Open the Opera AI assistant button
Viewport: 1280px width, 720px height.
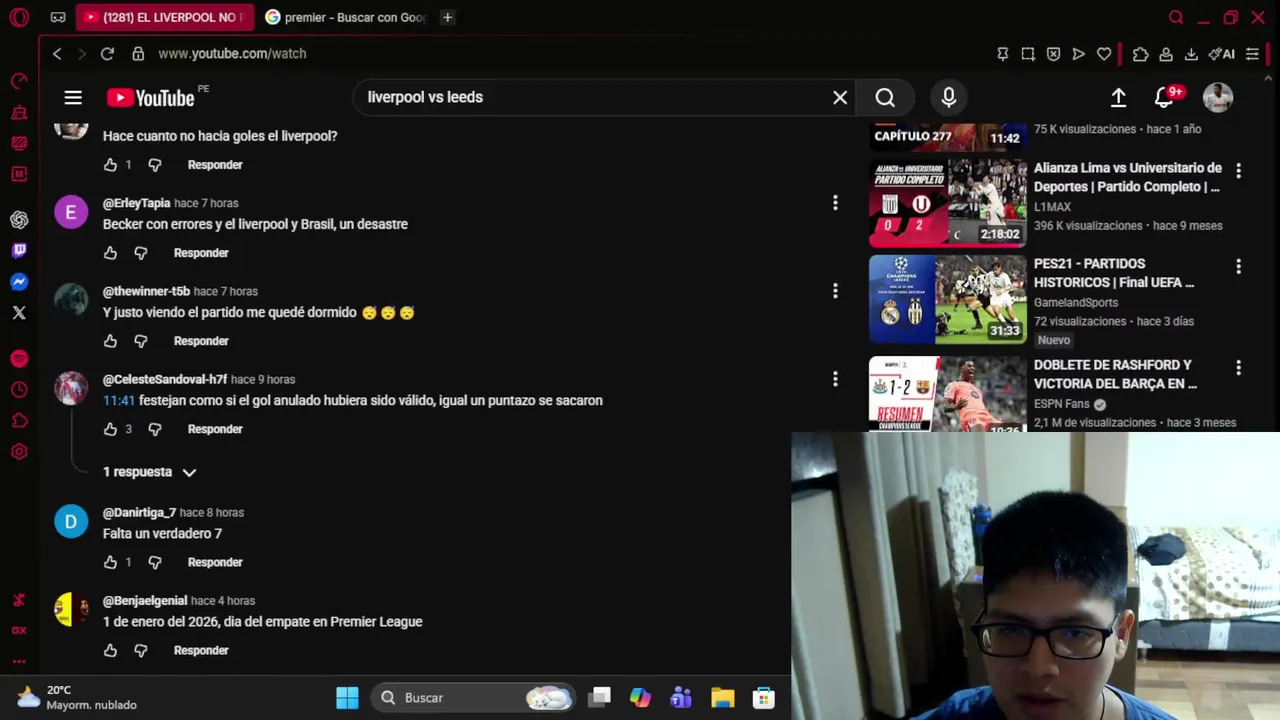[x=1221, y=54]
